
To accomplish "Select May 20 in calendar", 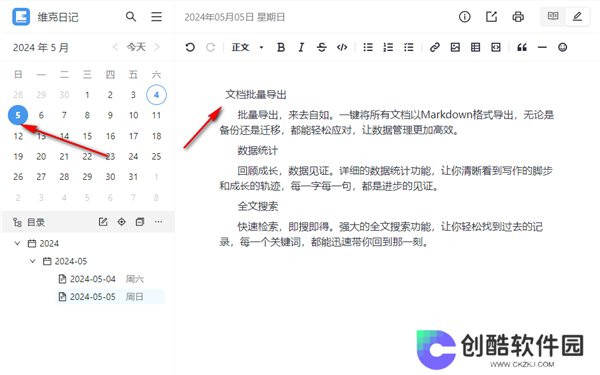I will (x=41, y=157).
